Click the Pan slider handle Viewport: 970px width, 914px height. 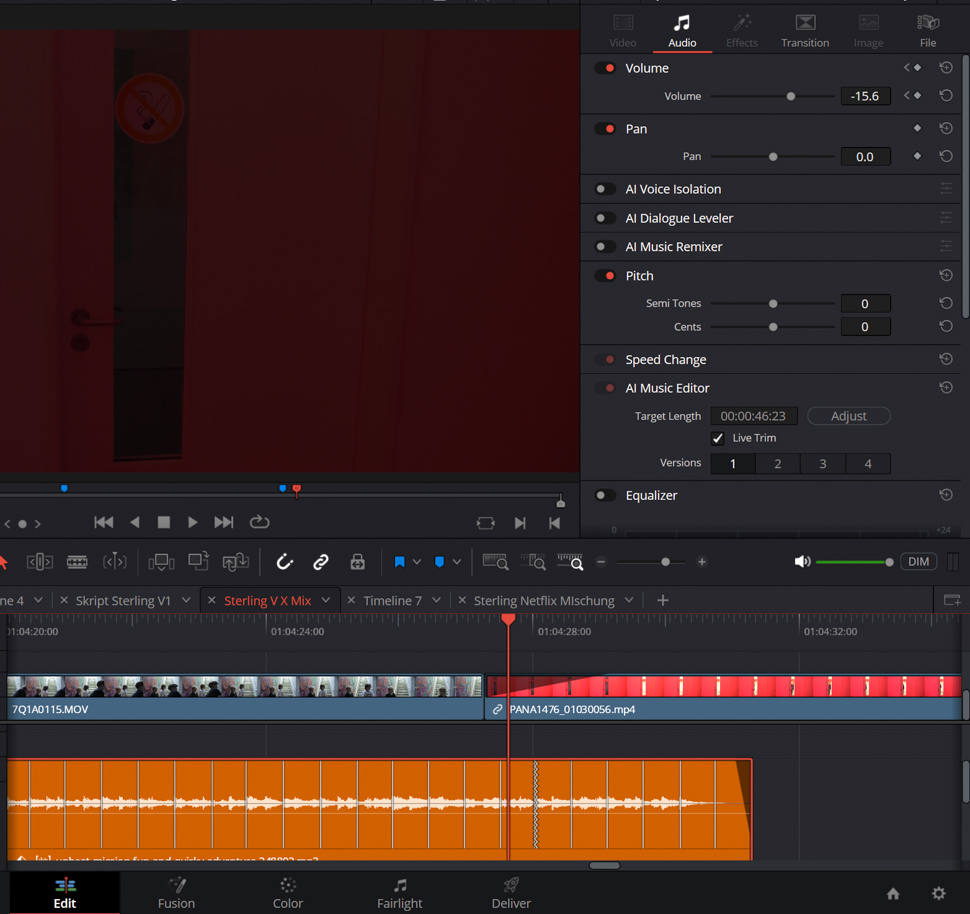[x=773, y=157]
